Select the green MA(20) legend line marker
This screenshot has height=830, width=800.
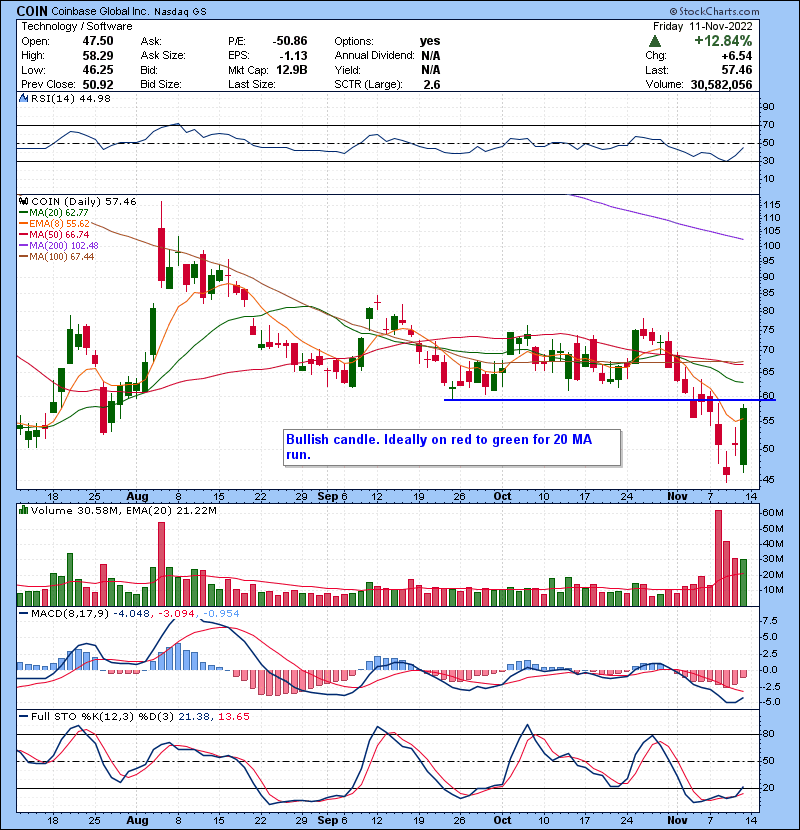[23, 212]
